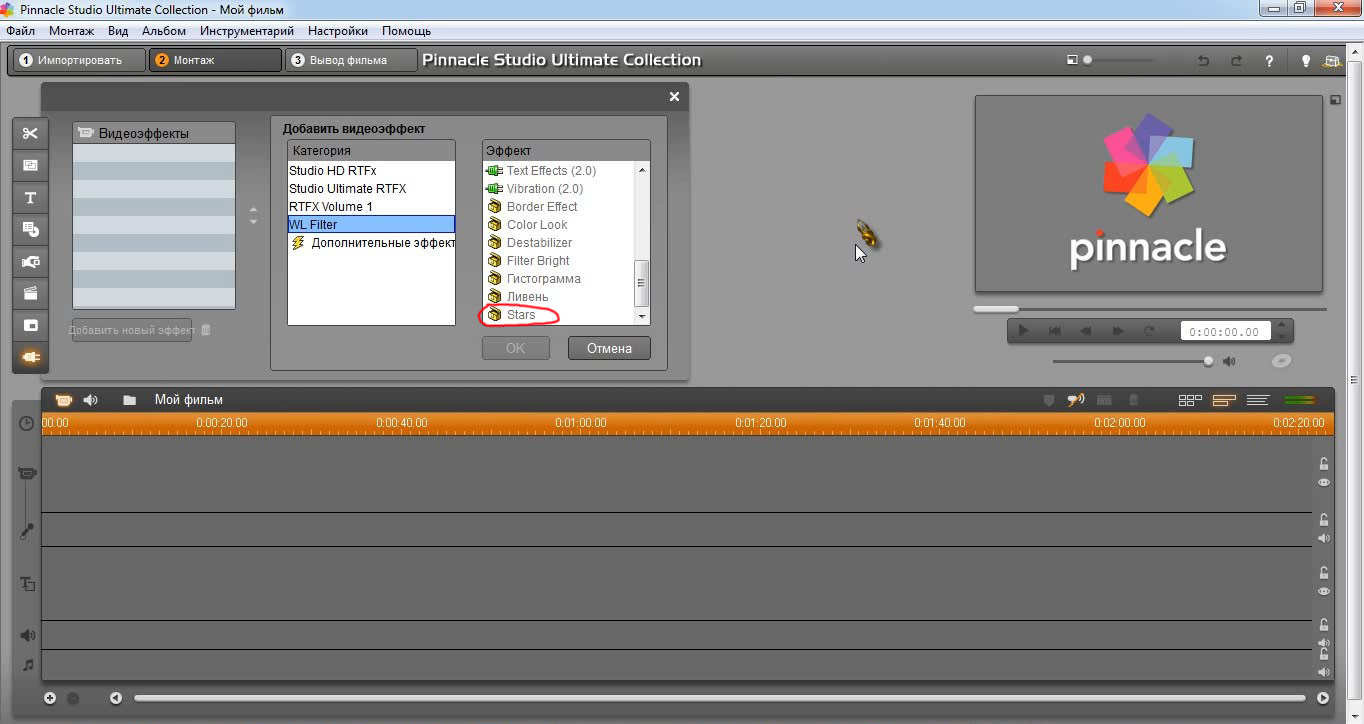Select the title editor T tool

coord(30,198)
